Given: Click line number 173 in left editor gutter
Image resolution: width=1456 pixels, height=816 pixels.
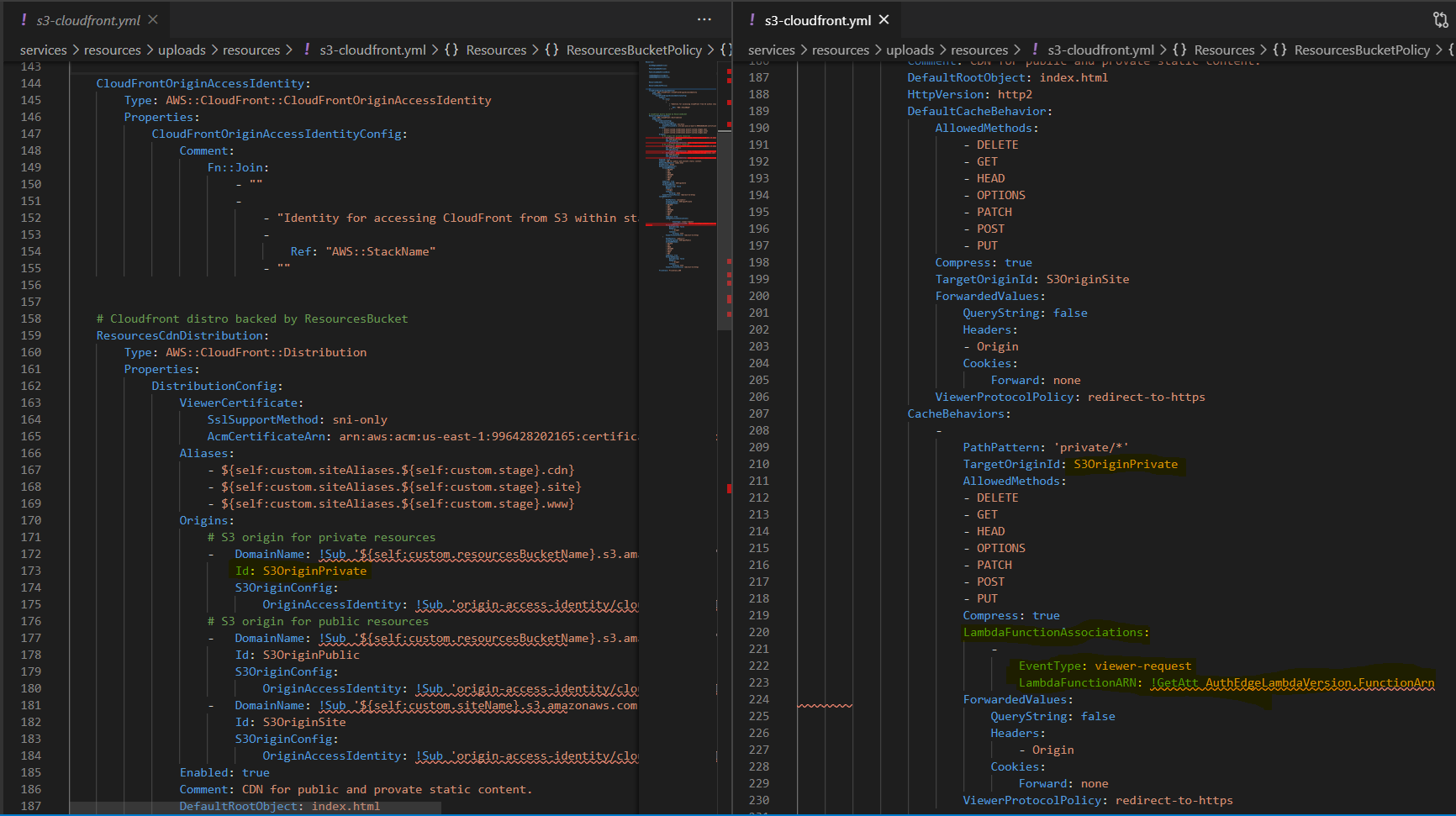Looking at the screenshot, I should tap(31, 571).
